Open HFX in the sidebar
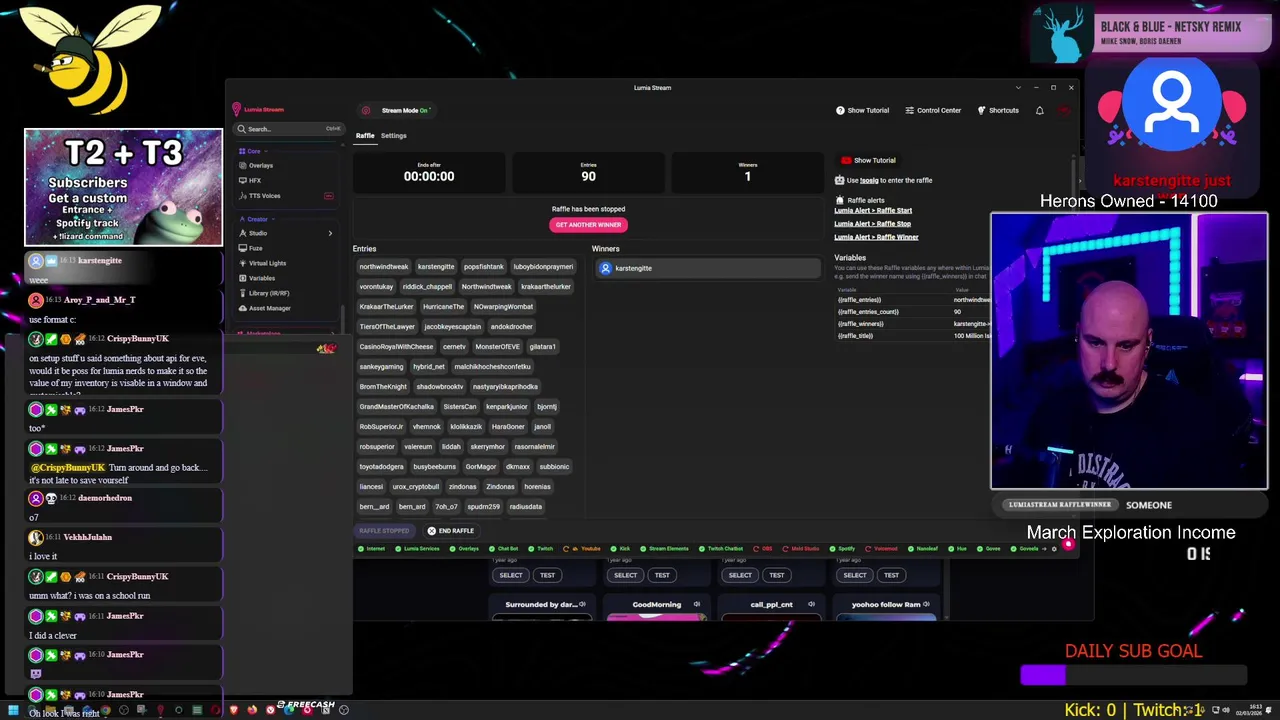This screenshot has width=1280, height=720. coord(250,180)
